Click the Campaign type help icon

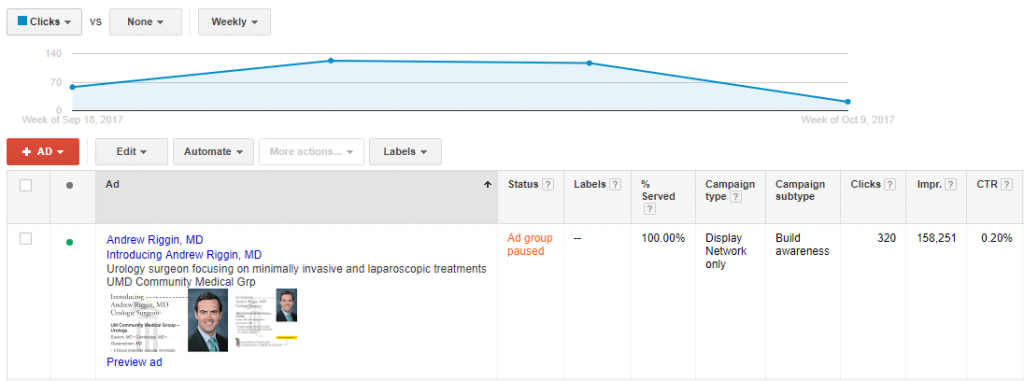(736, 197)
